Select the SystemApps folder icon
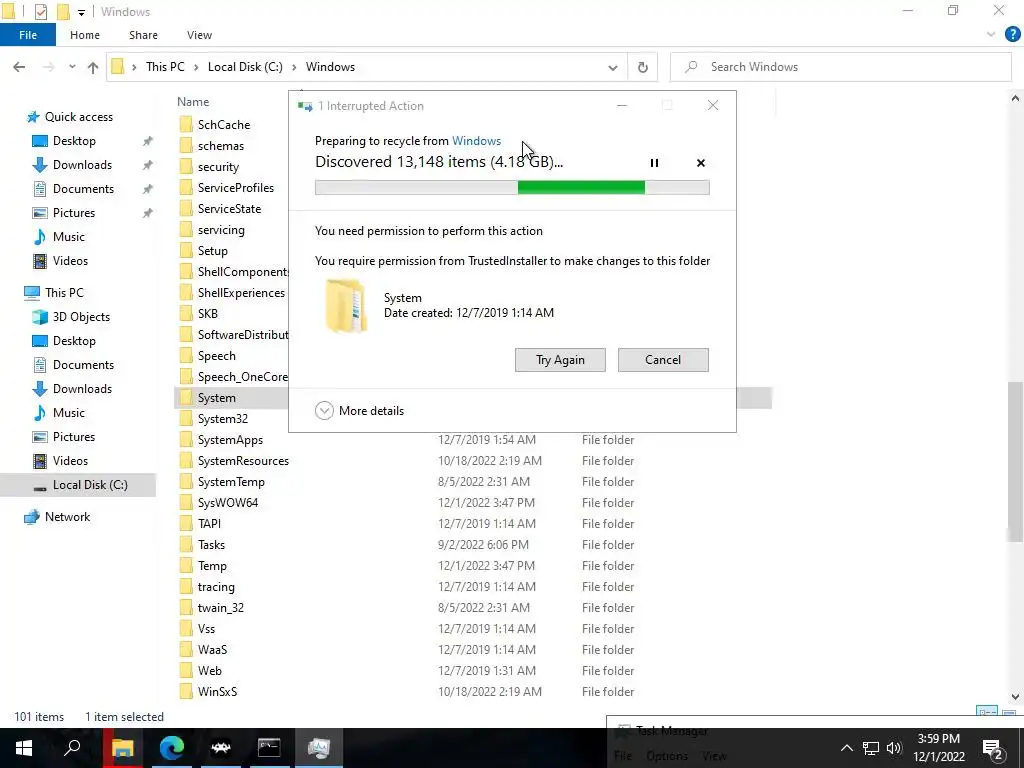The width and height of the screenshot is (1024, 768). pyautogui.click(x=186, y=440)
